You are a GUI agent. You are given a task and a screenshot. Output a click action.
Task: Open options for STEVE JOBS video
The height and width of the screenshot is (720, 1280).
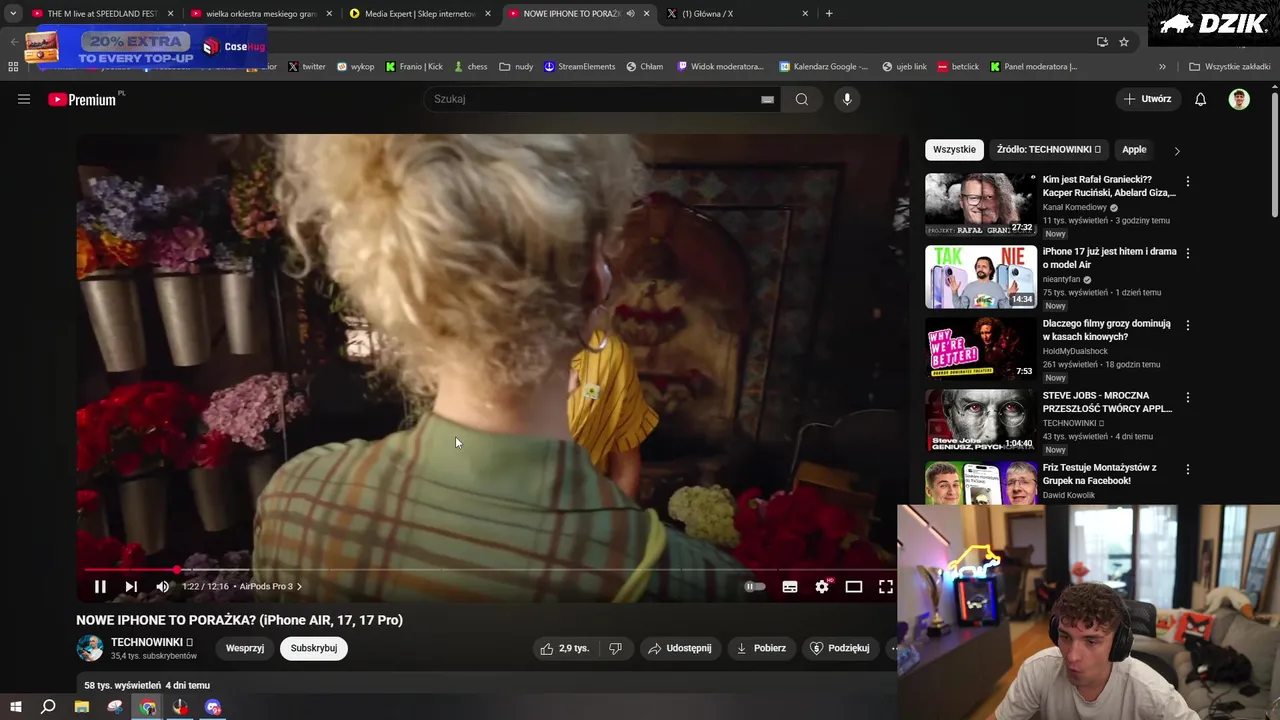pos(1188,398)
